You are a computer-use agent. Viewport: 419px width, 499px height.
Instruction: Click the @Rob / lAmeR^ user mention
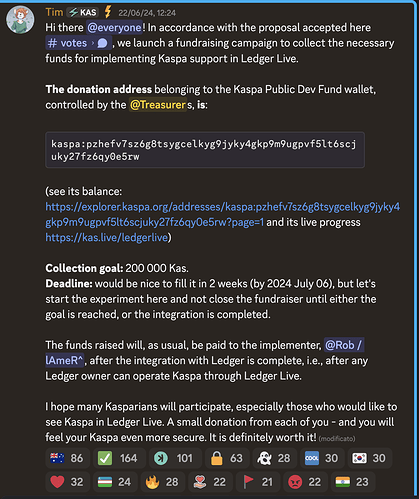[x=204, y=353]
